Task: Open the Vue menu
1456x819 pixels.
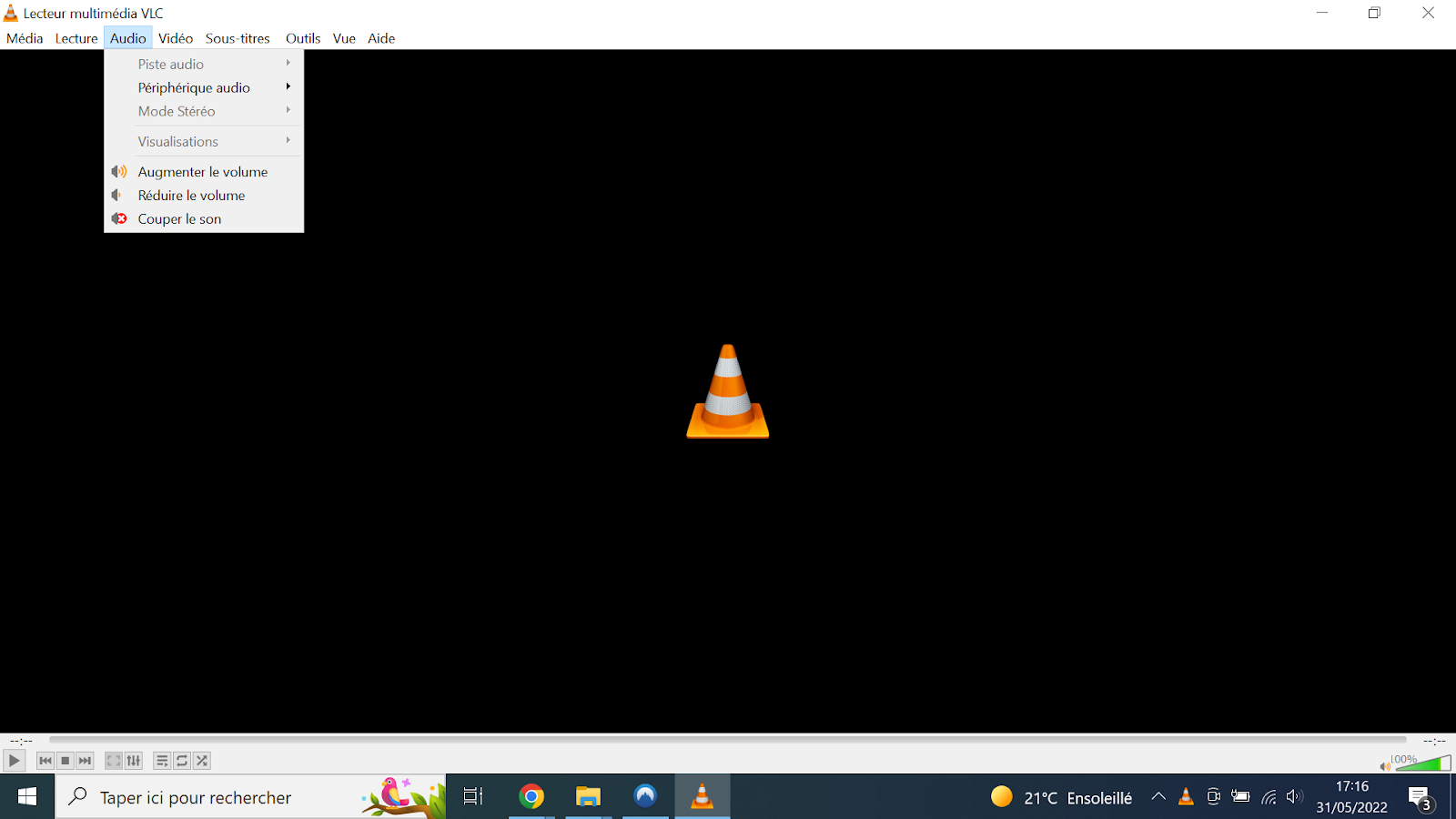Action: 344,38
